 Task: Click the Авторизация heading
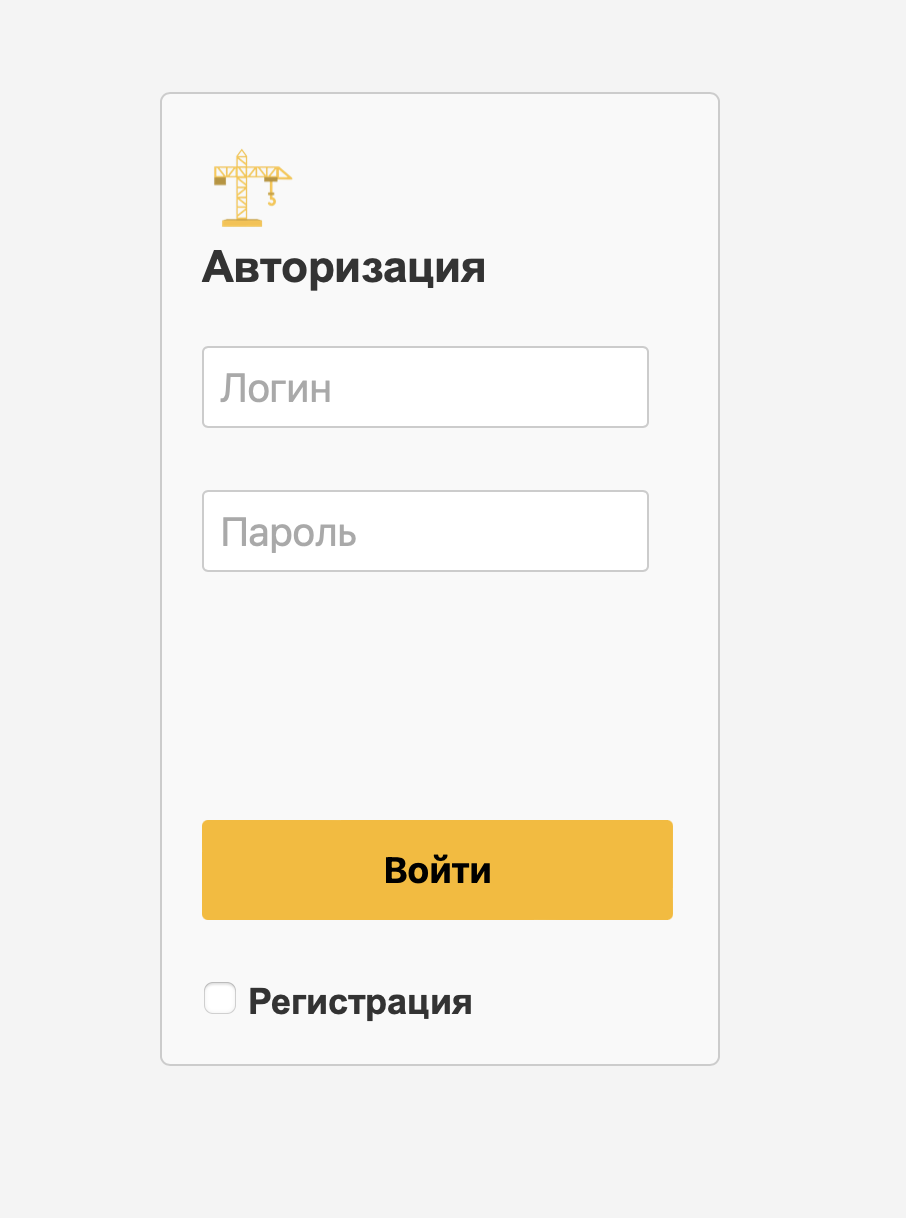344,268
